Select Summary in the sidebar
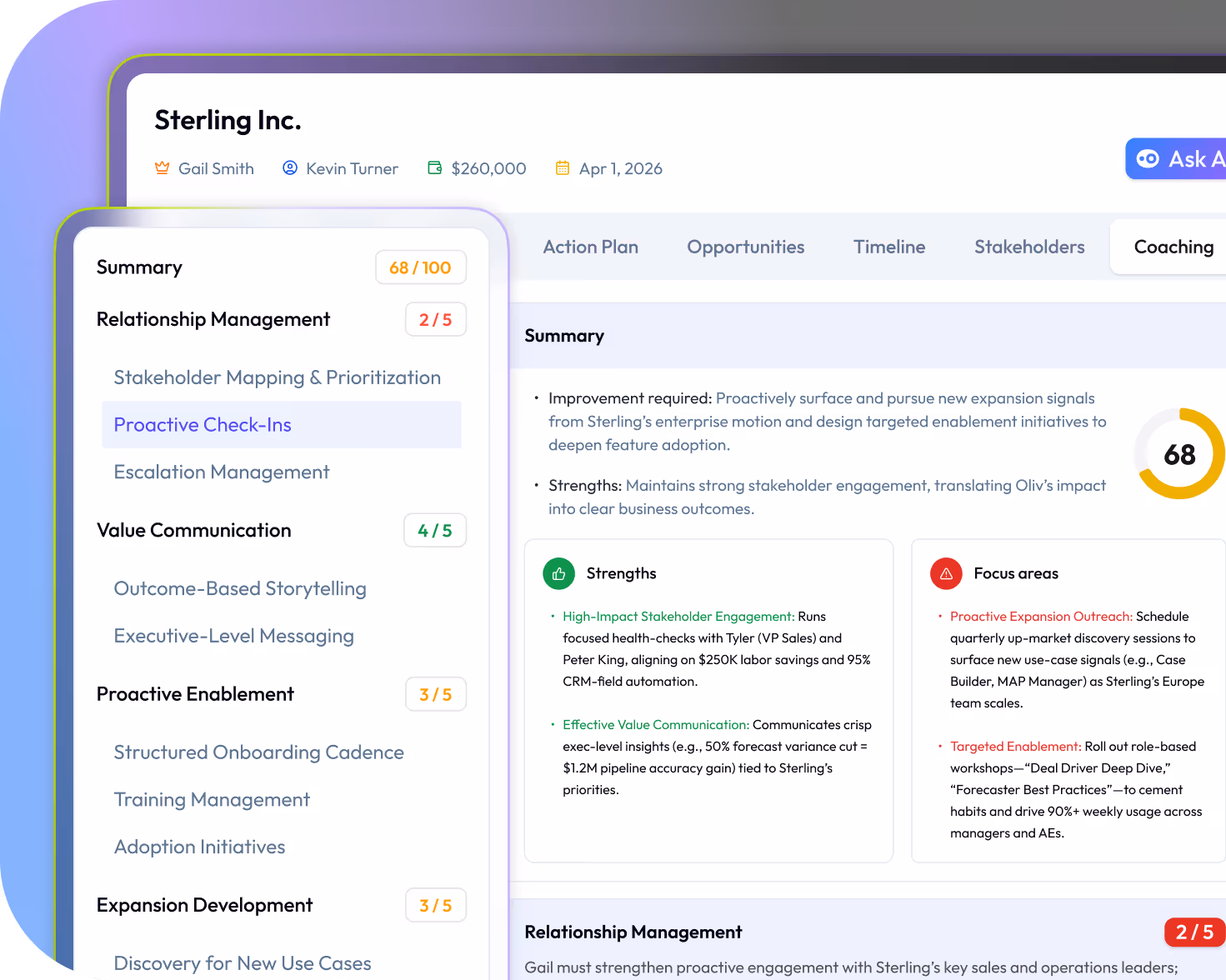1226x980 pixels. pyautogui.click(x=139, y=267)
